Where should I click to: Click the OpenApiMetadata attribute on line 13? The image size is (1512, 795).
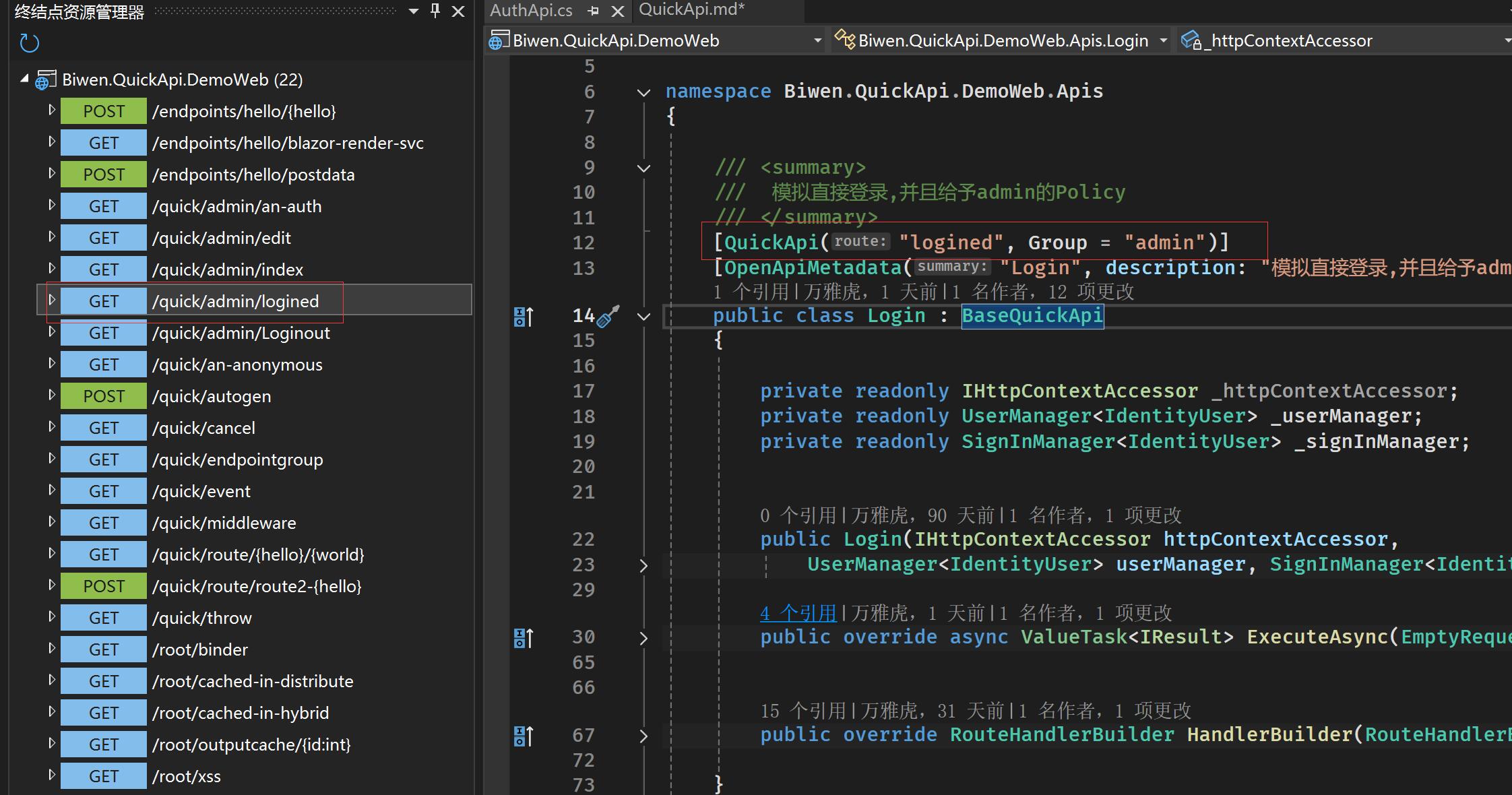point(813,267)
